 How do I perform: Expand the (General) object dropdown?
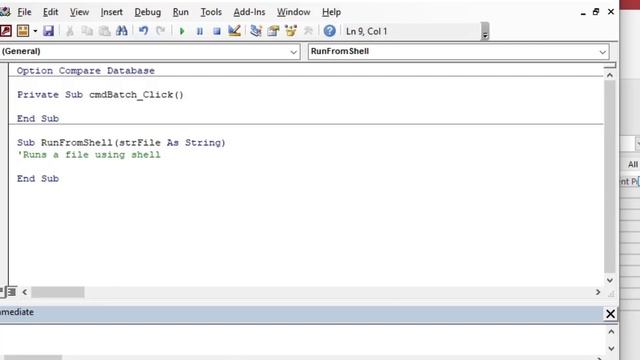pyautogui.click(x=293, y=52)
